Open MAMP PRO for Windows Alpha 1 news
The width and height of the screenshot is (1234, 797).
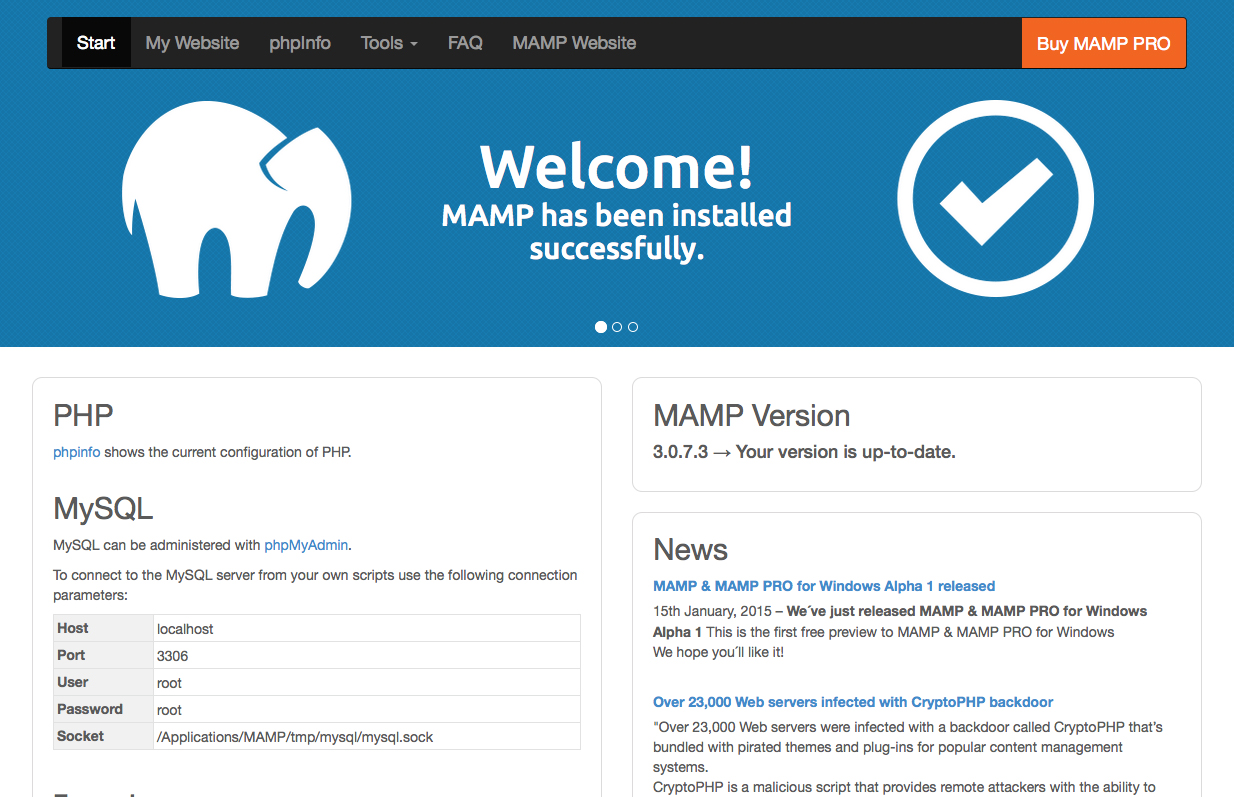(824, 586)
